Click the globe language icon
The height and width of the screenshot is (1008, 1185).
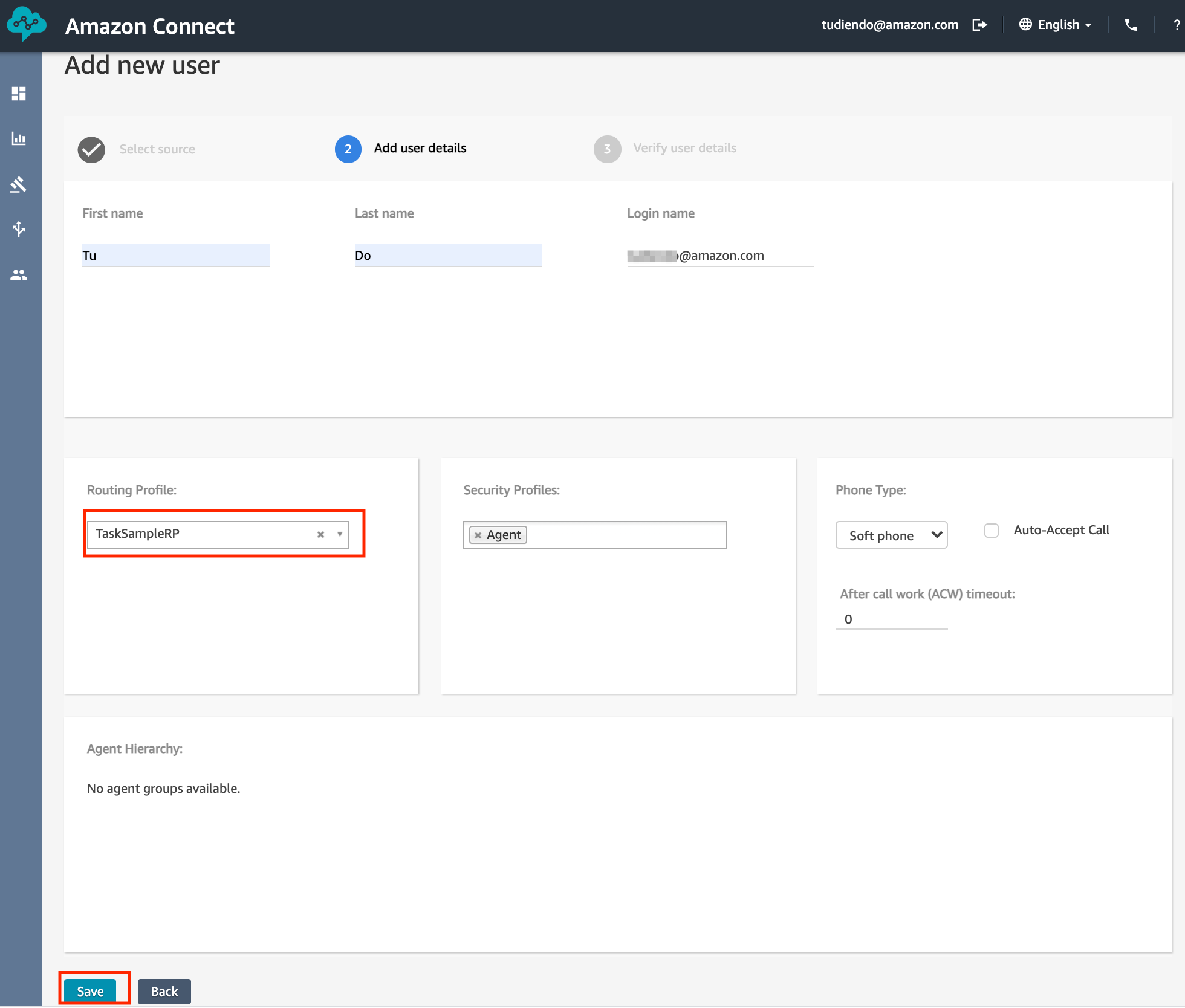coord(1025,24)
